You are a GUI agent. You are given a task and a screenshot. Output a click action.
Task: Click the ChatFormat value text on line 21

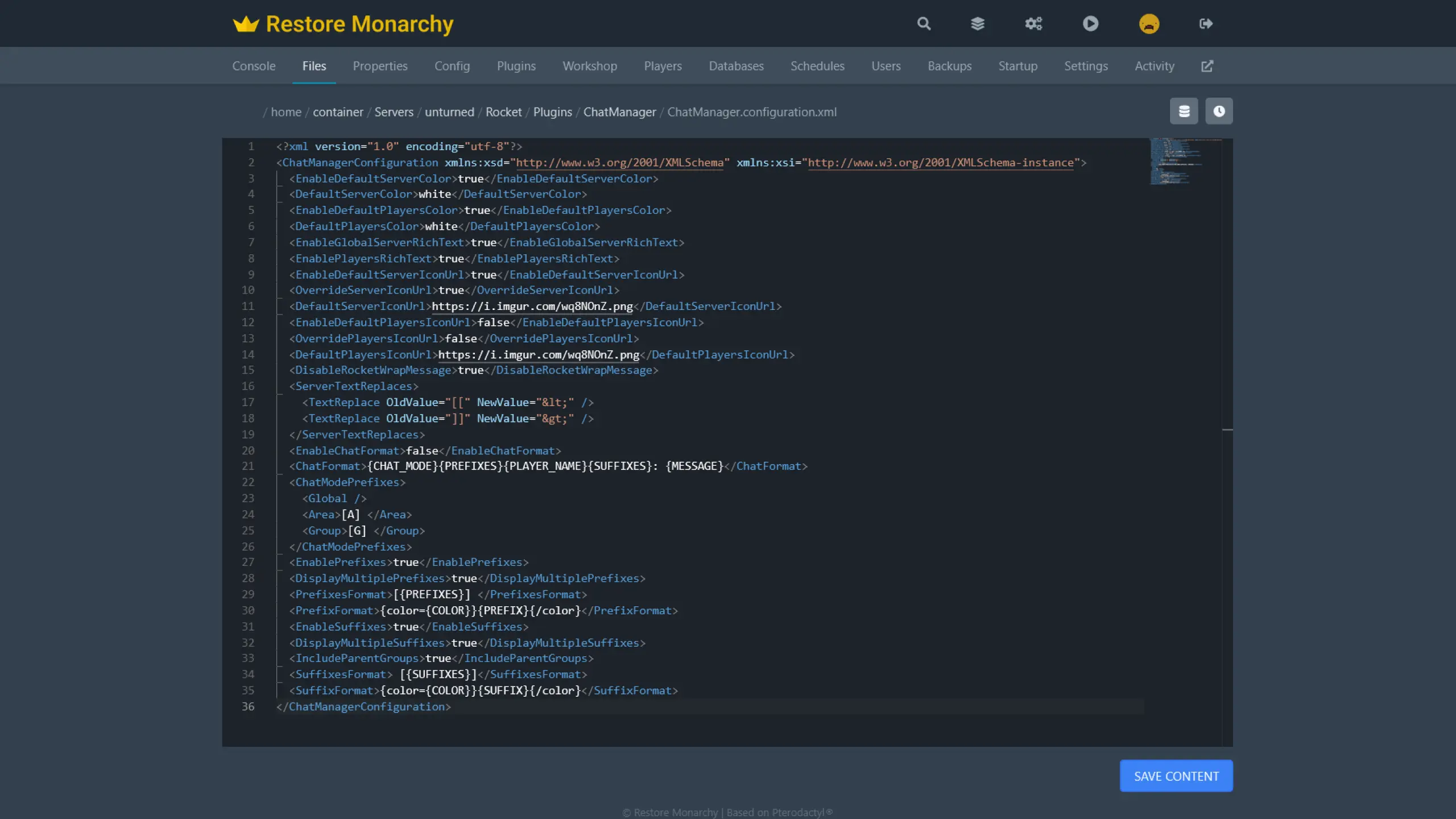pos(545,466)
